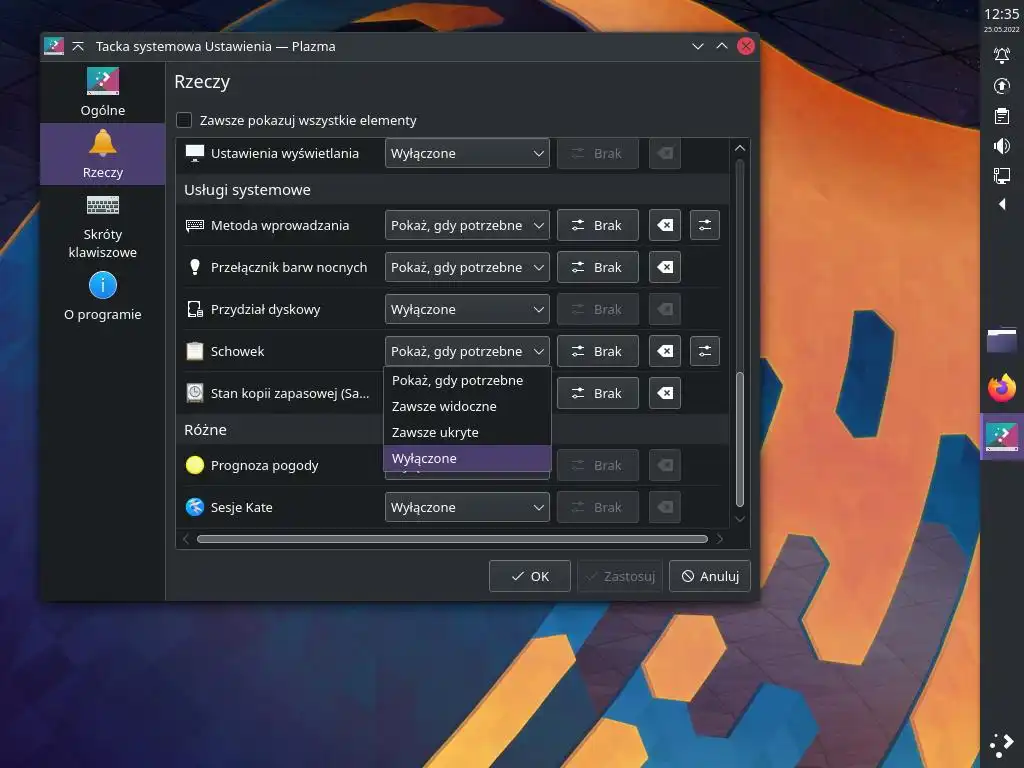Configure Schowek applet settings icon
The image size is (1024, 768).
705,351
